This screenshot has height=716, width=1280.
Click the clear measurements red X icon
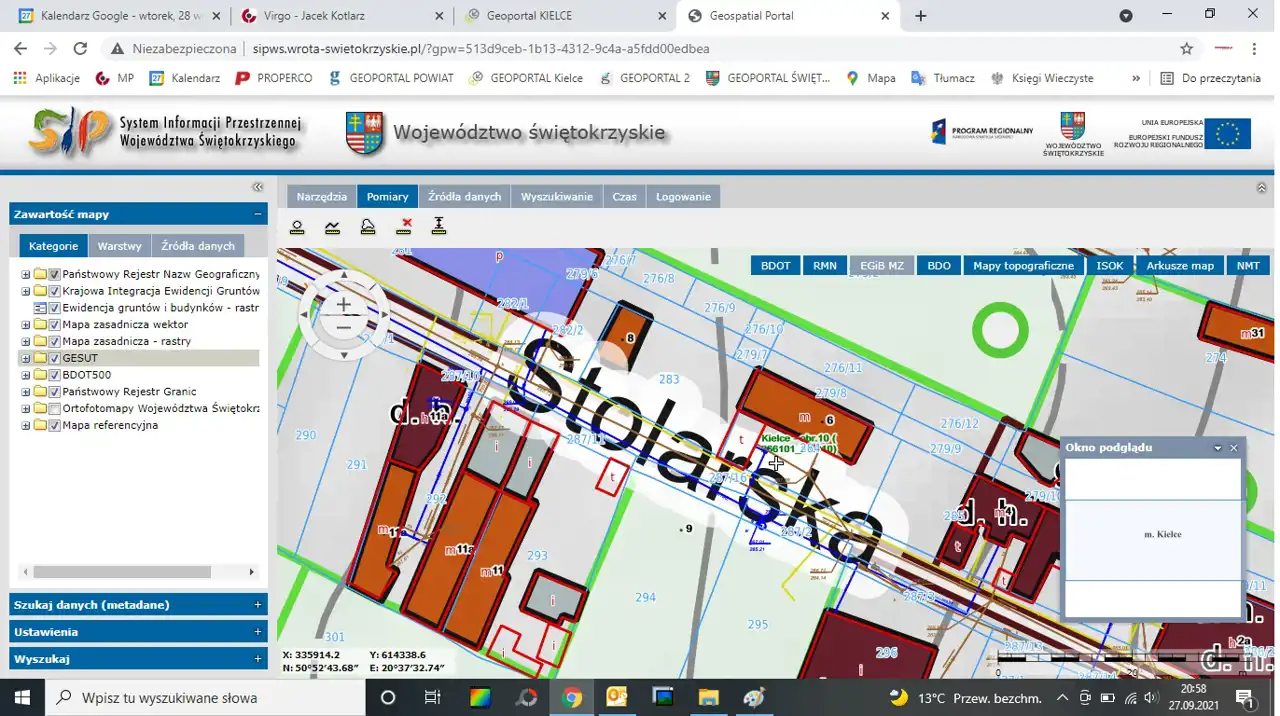(404, 227)
